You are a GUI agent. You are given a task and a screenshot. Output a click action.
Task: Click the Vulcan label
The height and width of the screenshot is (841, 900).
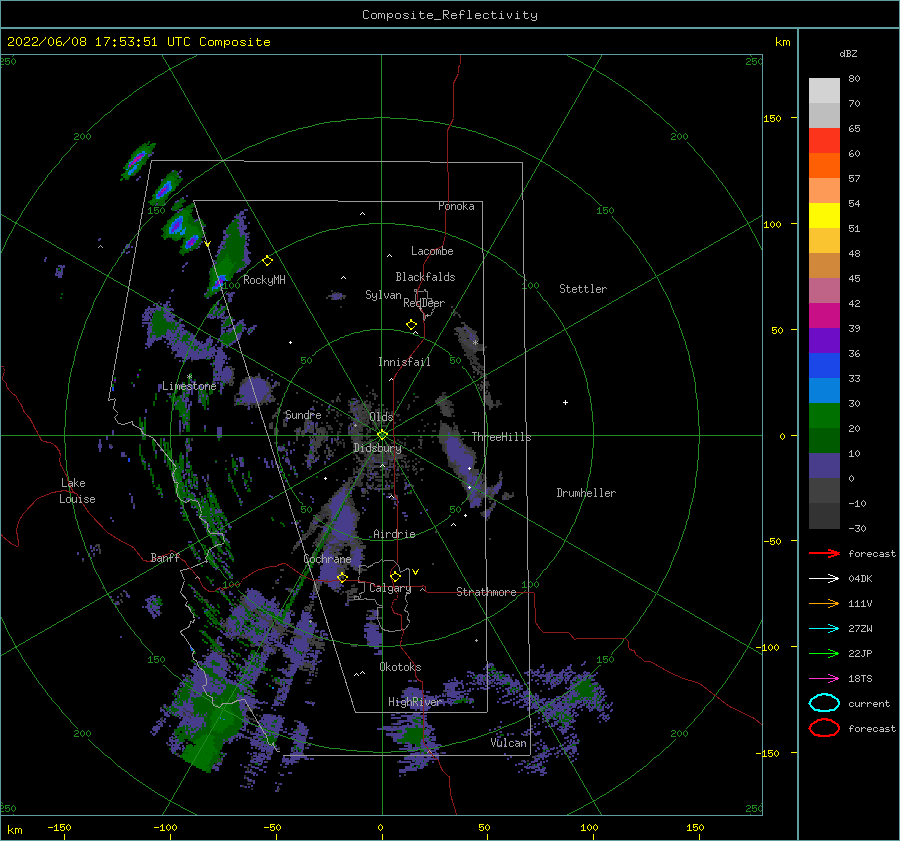pyautogui.click(x=508, y=743)
